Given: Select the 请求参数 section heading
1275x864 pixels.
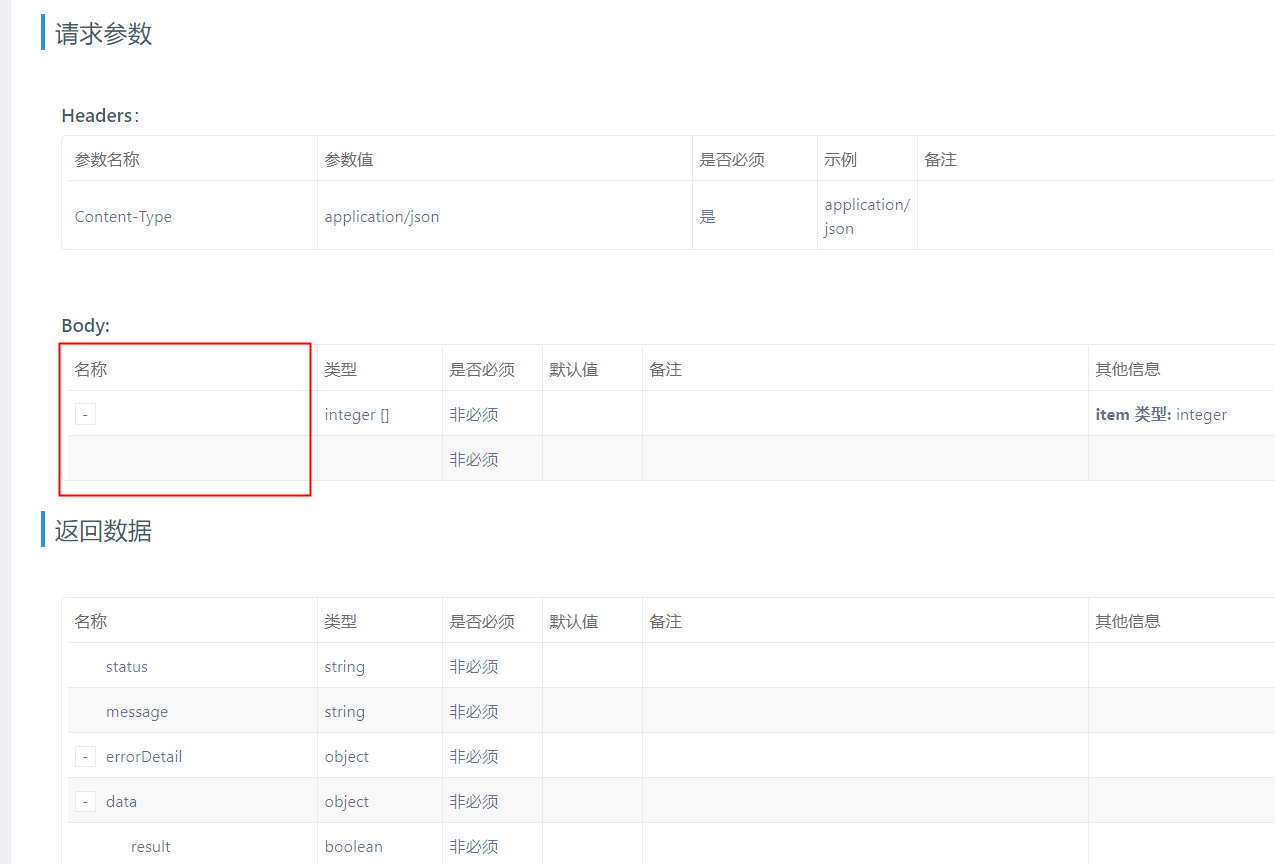Looking at the screenshot, I should [x=102, y=33].
